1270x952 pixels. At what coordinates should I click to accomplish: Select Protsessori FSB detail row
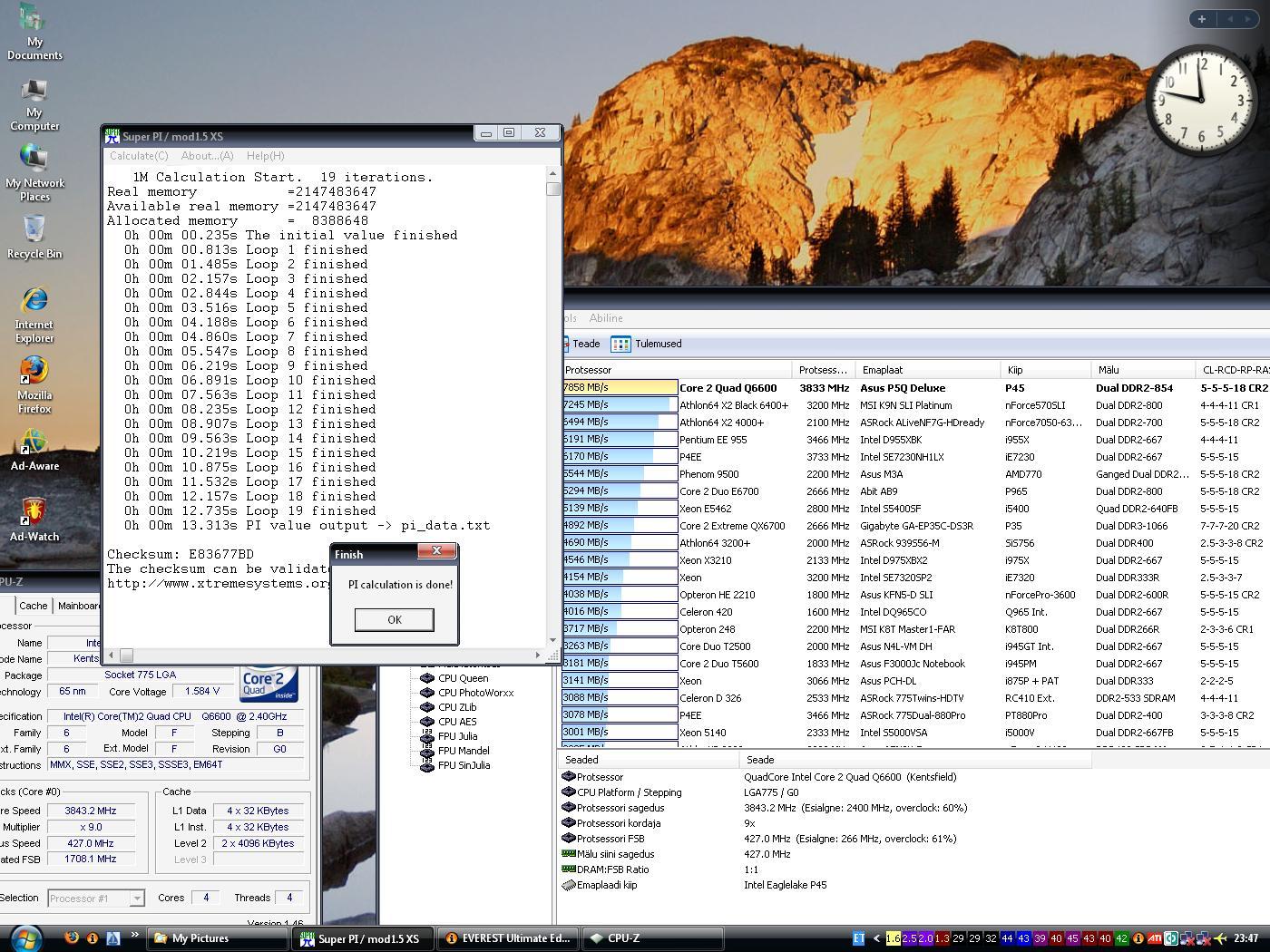point(759,839)
